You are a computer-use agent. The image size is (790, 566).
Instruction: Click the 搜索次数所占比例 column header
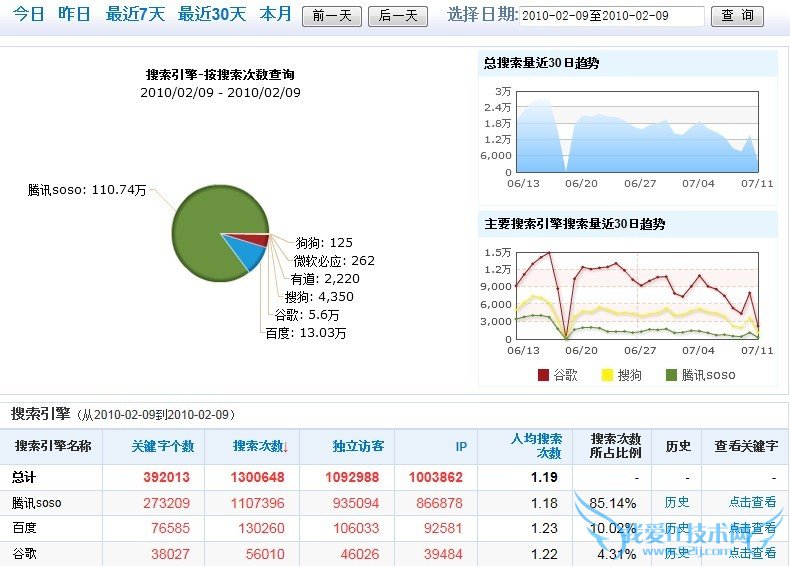(x=615, y=446)
